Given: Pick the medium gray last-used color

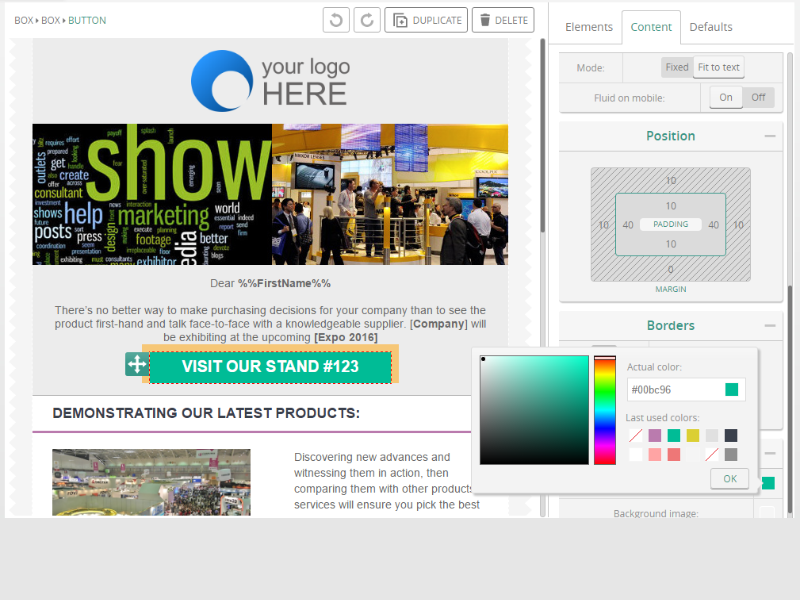Looking at the screenshot, I should tap(731, 455).
